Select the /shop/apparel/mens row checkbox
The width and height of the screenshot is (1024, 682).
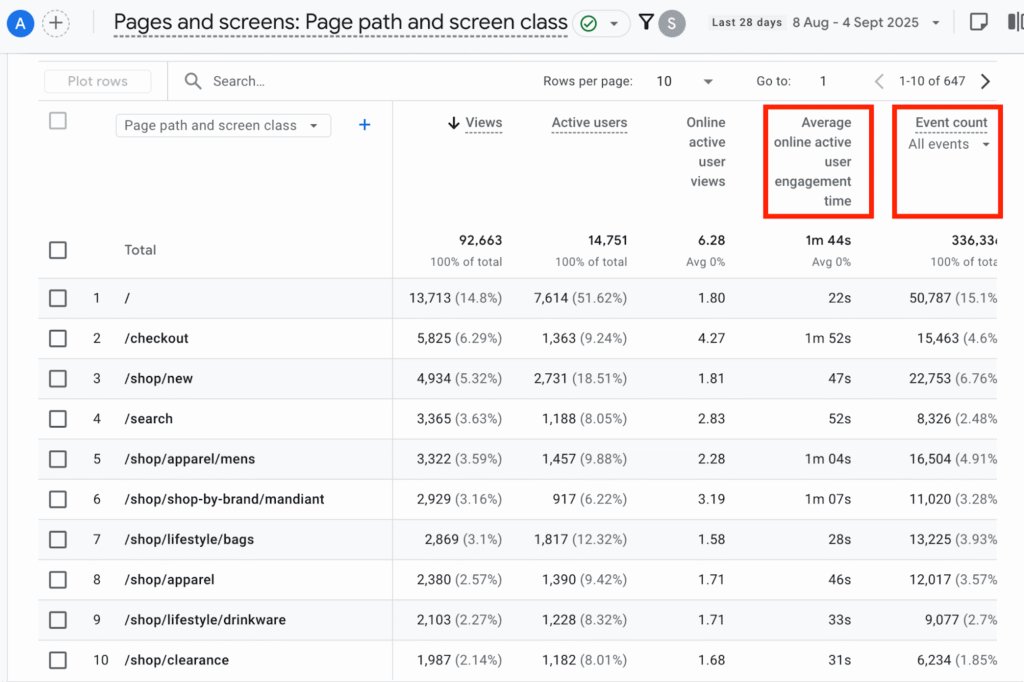click(x=58, y=459)
